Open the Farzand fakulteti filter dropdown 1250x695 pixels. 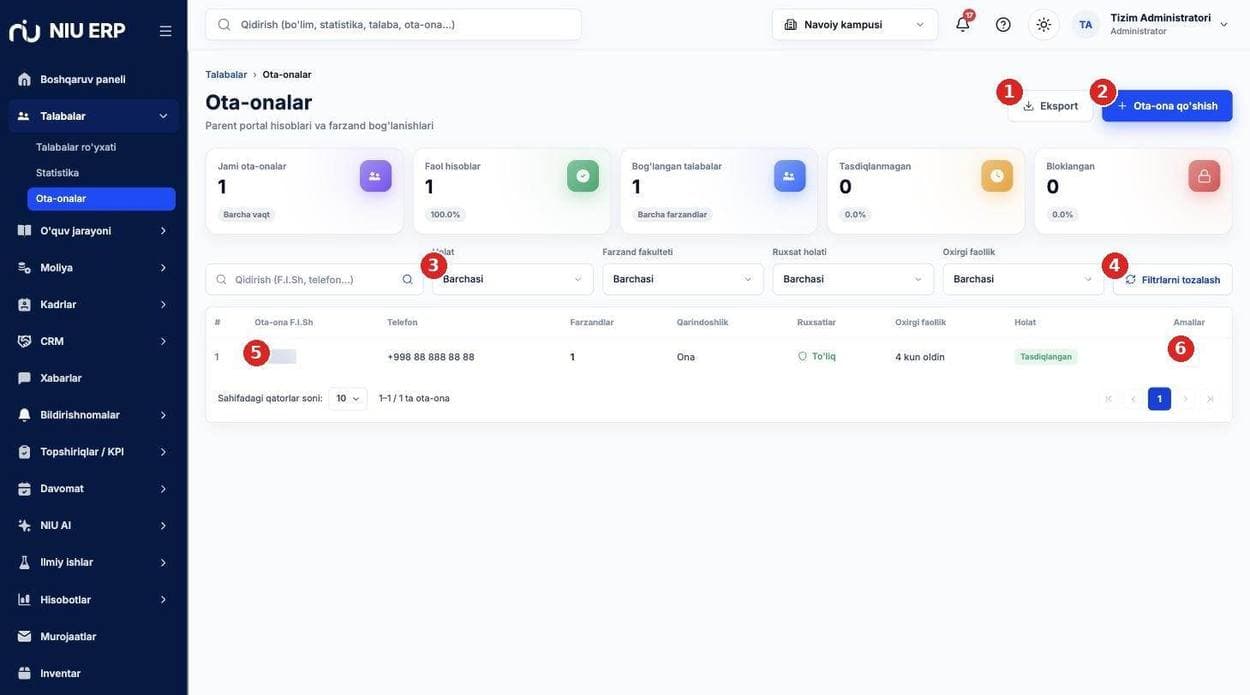pos(683,279)
